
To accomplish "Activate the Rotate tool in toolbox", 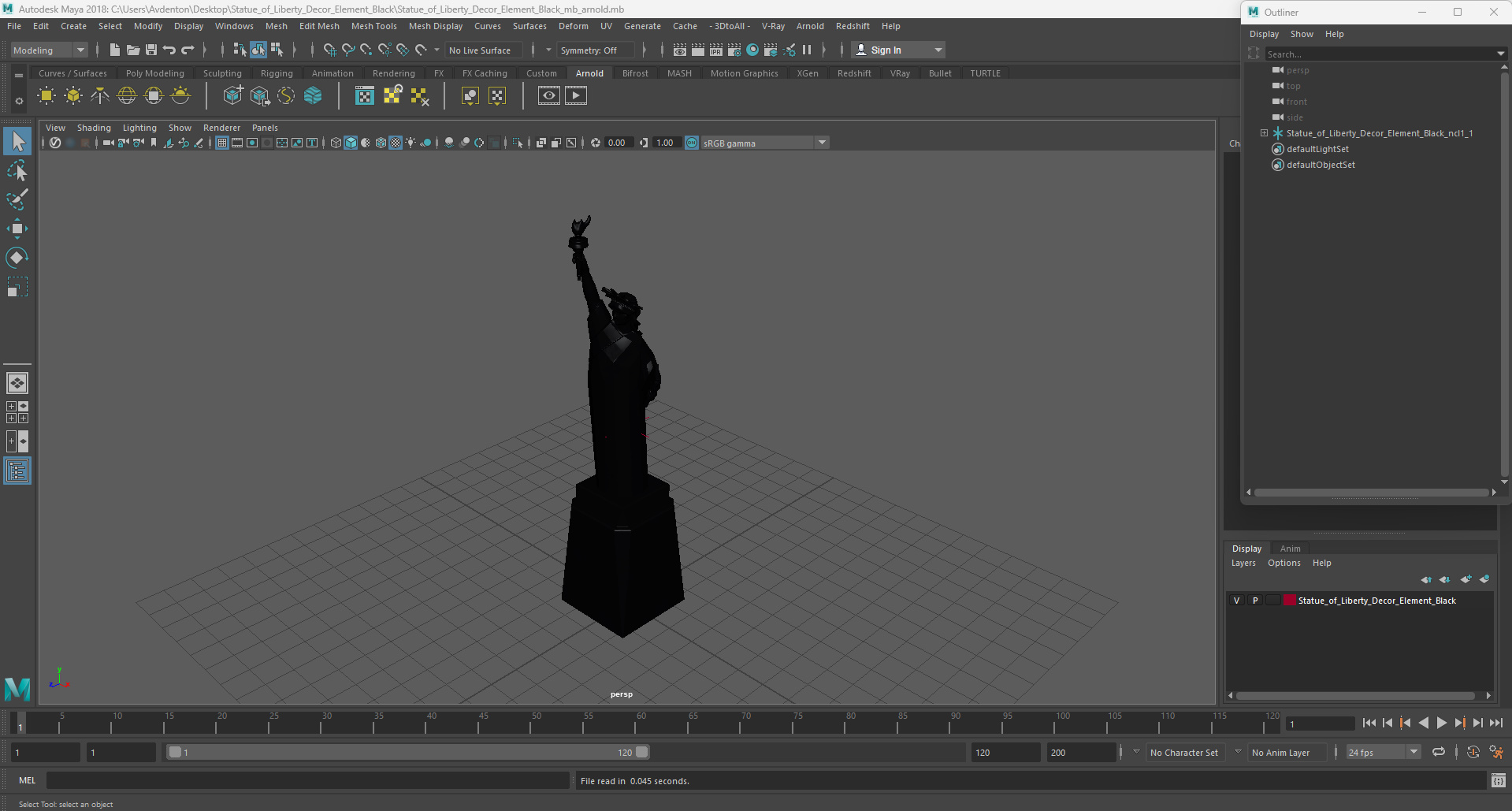I will click(17, 258).
